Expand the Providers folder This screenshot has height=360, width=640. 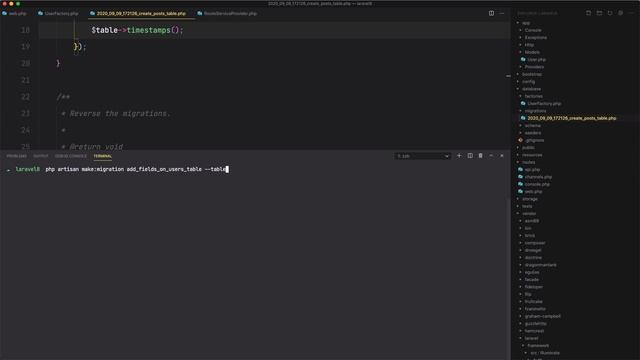pyautogui.click(x=534, y=67)
